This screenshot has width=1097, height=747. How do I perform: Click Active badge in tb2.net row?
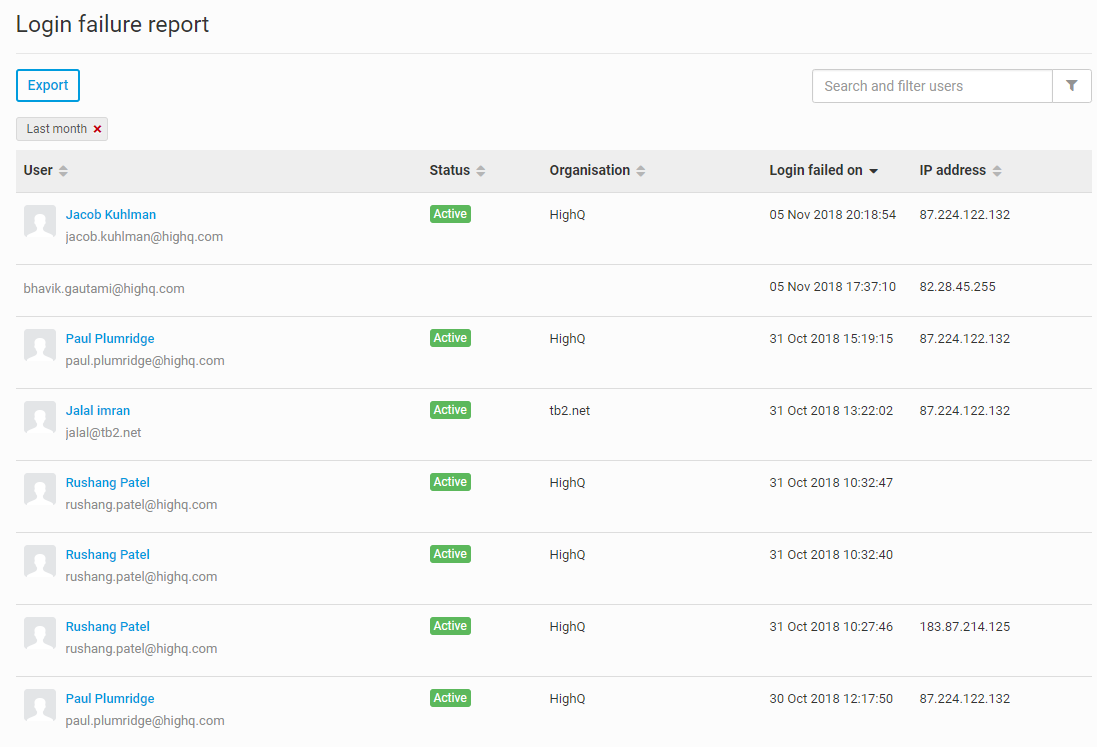pos(450,410)
